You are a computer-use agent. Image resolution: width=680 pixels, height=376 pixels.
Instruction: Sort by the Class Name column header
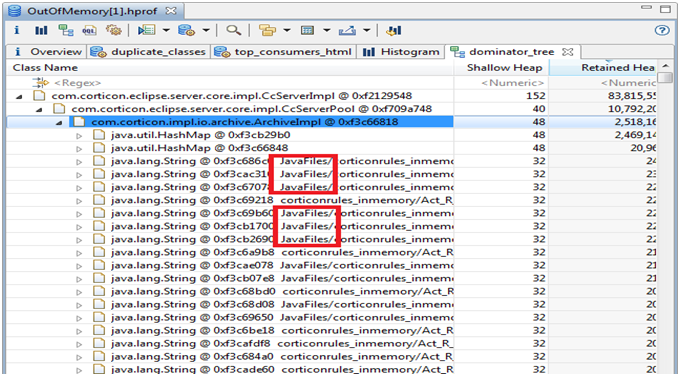point(230,68)
